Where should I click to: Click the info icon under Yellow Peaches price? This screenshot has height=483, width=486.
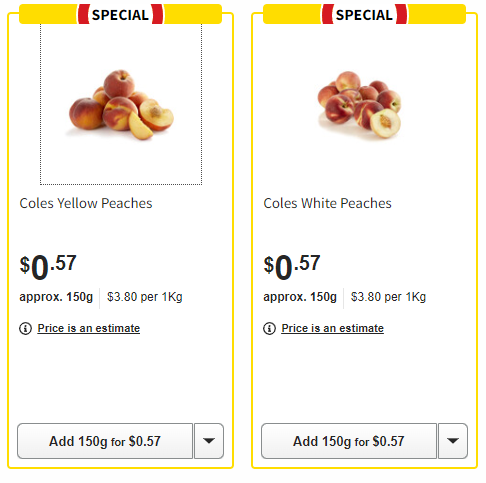pos(25,328)
